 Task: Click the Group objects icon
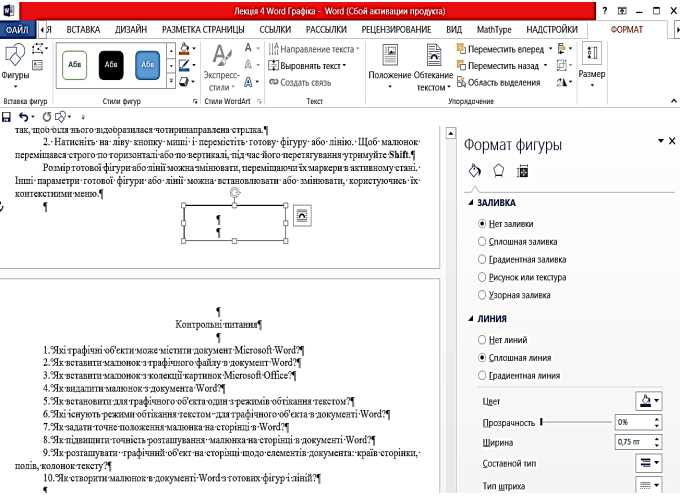[564, 65]
